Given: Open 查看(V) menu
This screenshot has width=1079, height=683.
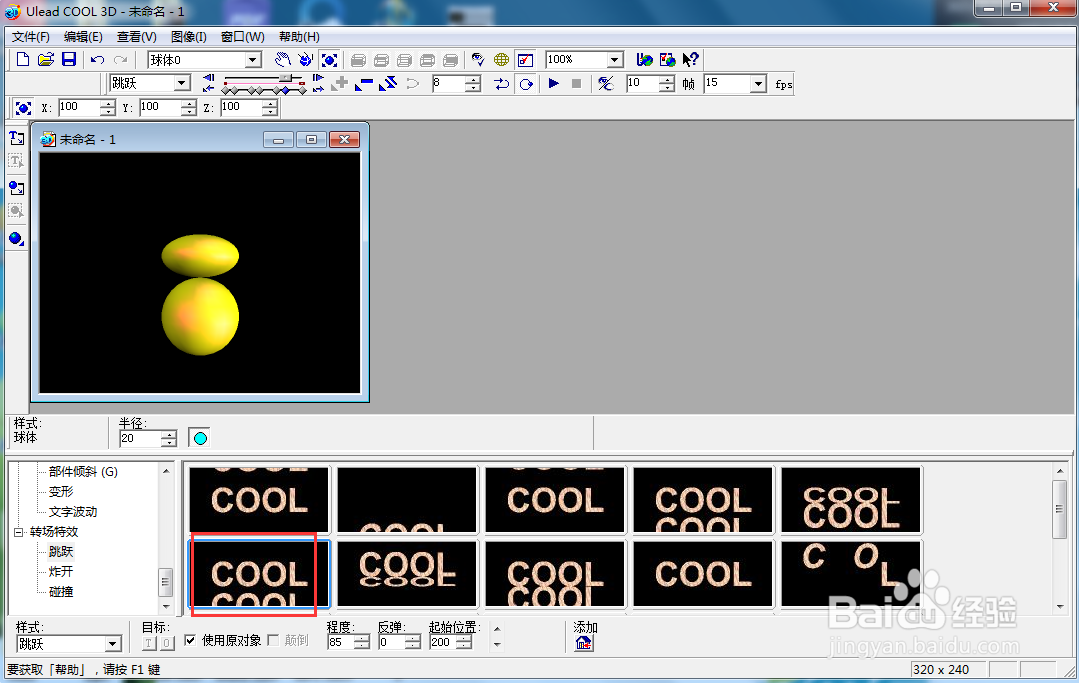Looking at the screenshot, I should pos(136,37).
